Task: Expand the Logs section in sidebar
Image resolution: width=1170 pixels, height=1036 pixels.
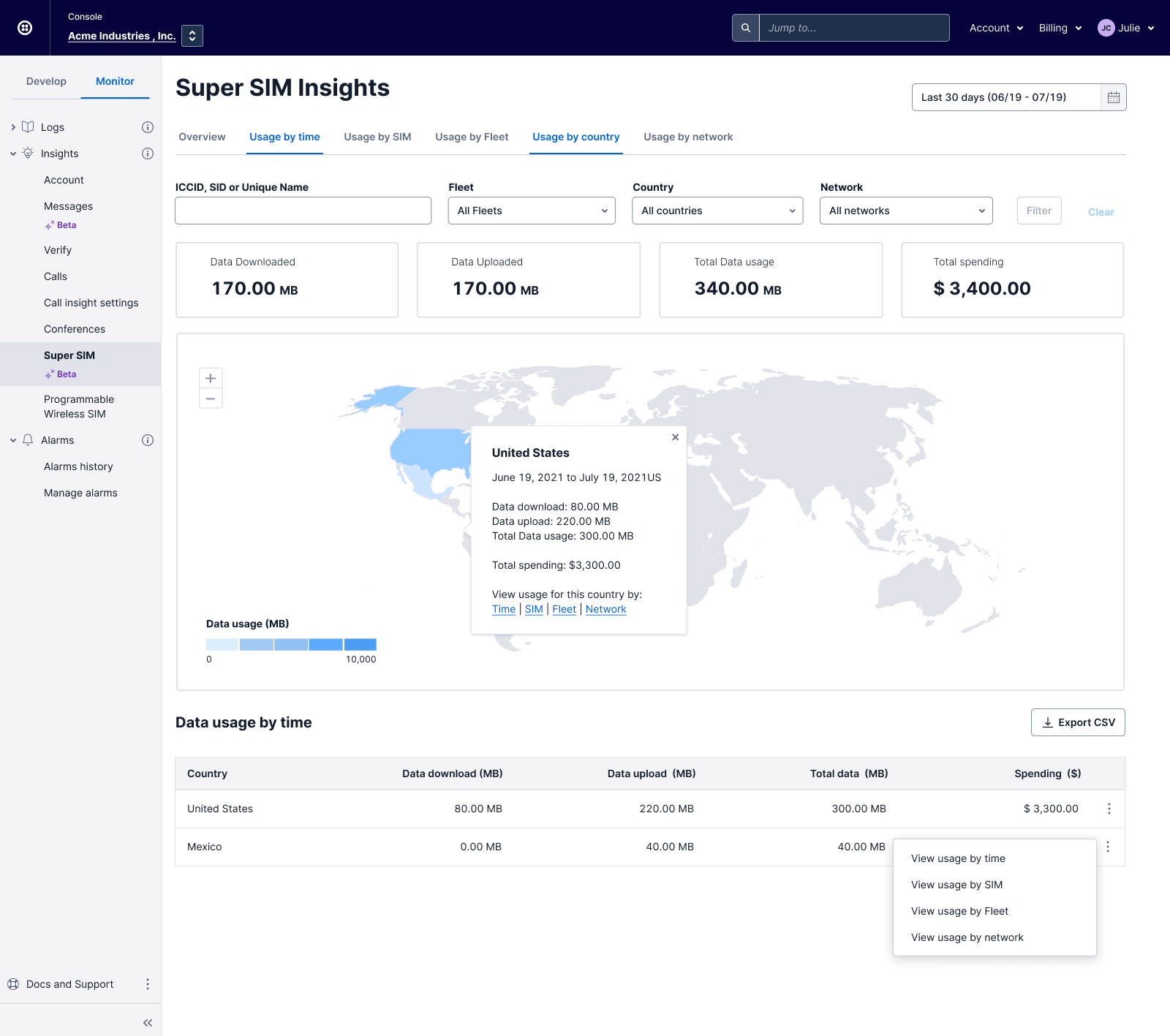Action: click(13, 127)
